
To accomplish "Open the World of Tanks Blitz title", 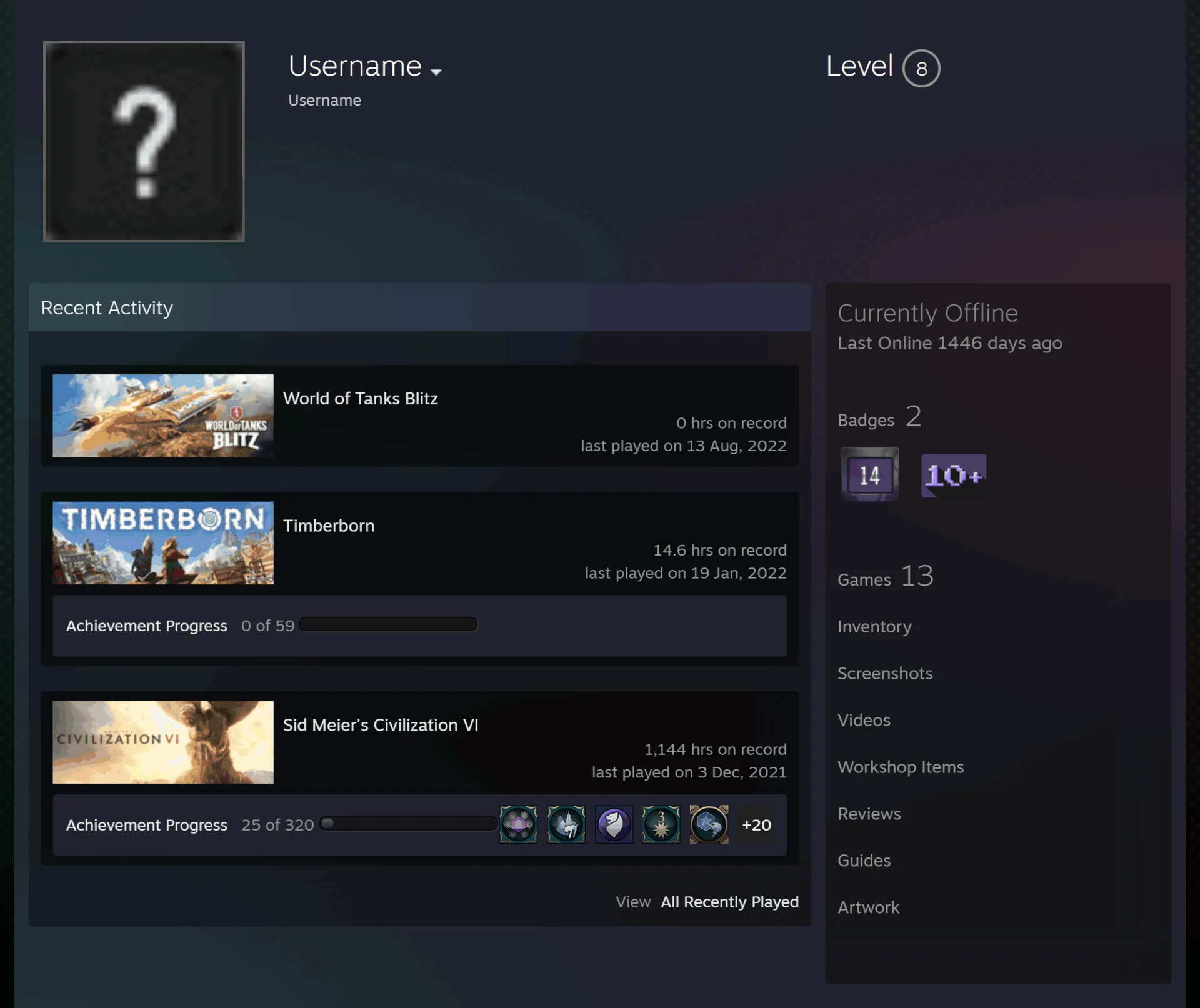I will (361, 399).
